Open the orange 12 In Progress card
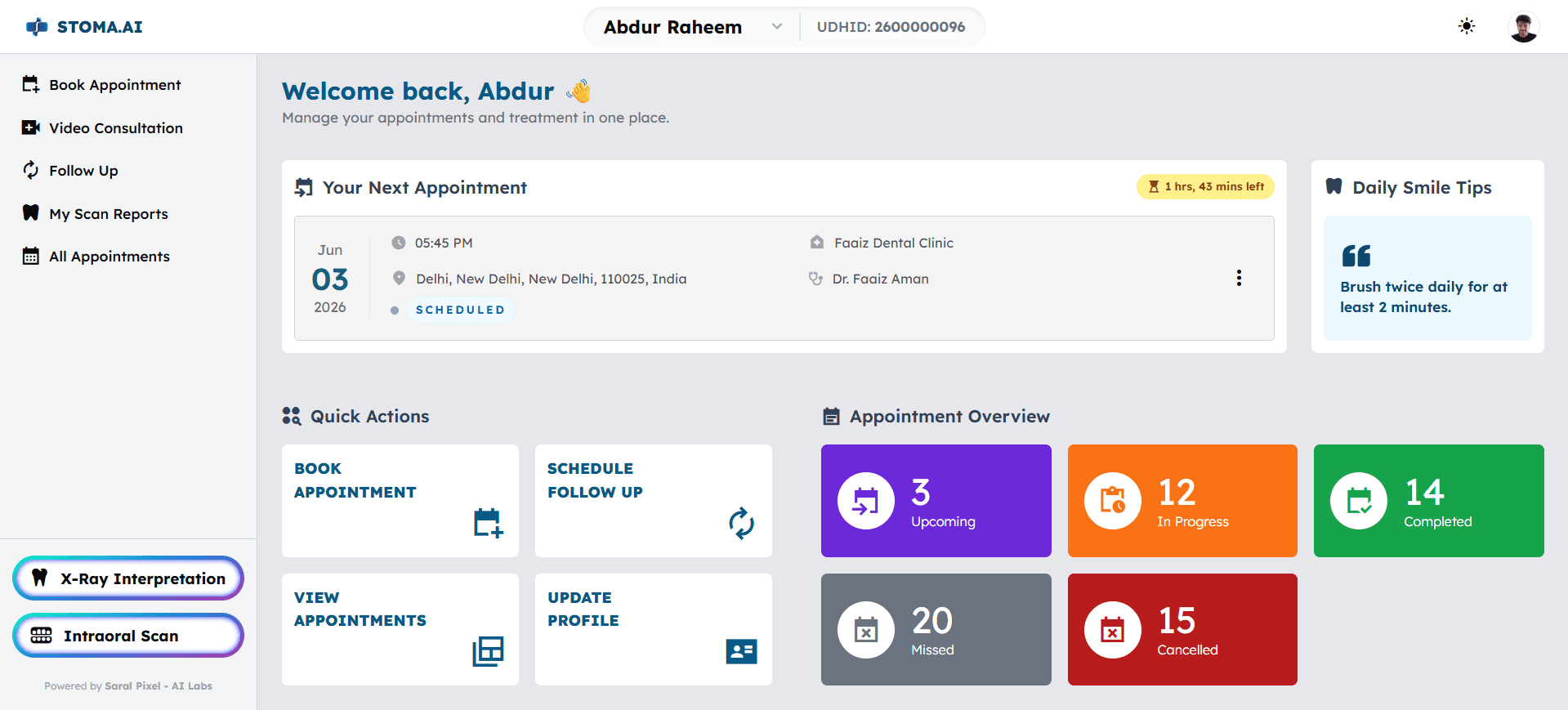 pos(1182,501)
